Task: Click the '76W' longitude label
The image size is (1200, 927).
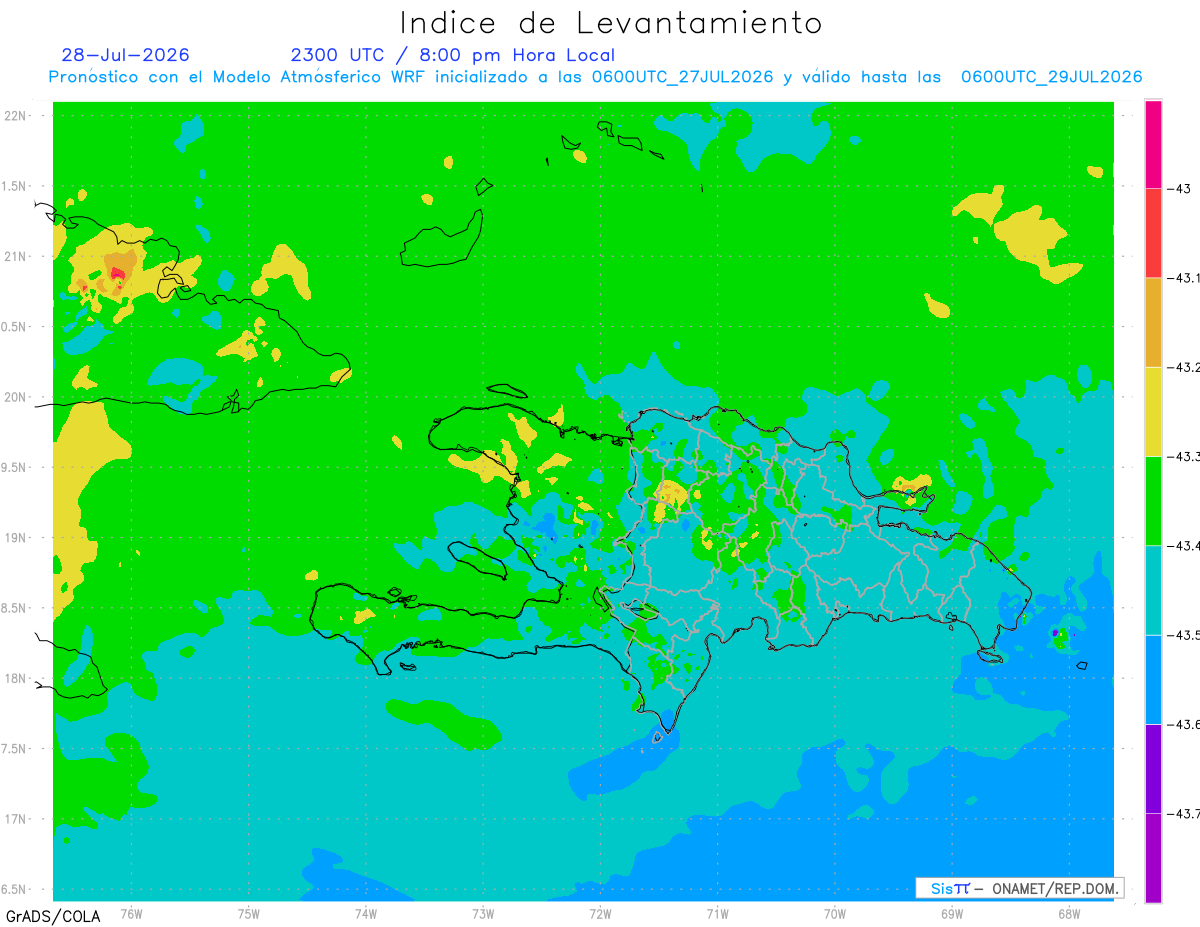Action: coord(131,914)
